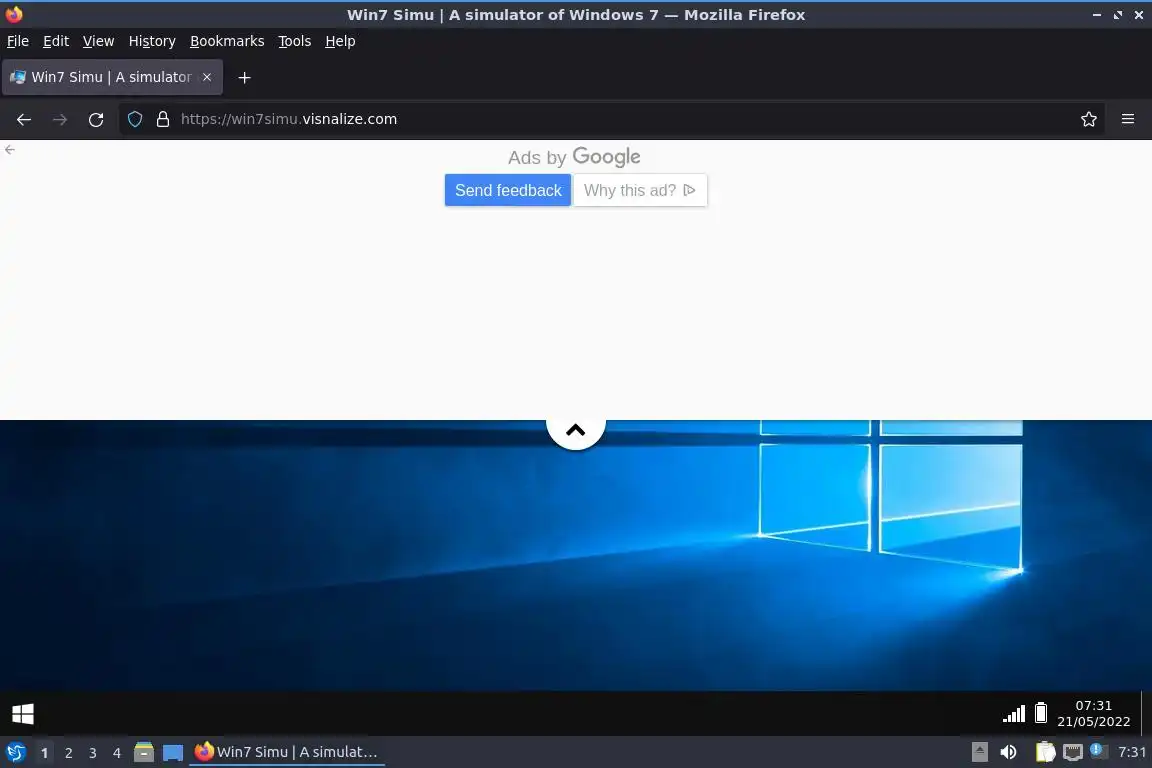Viewport: 1152px width, 768px height.
Task: Open the View menu
Action: tap(98, 41)
